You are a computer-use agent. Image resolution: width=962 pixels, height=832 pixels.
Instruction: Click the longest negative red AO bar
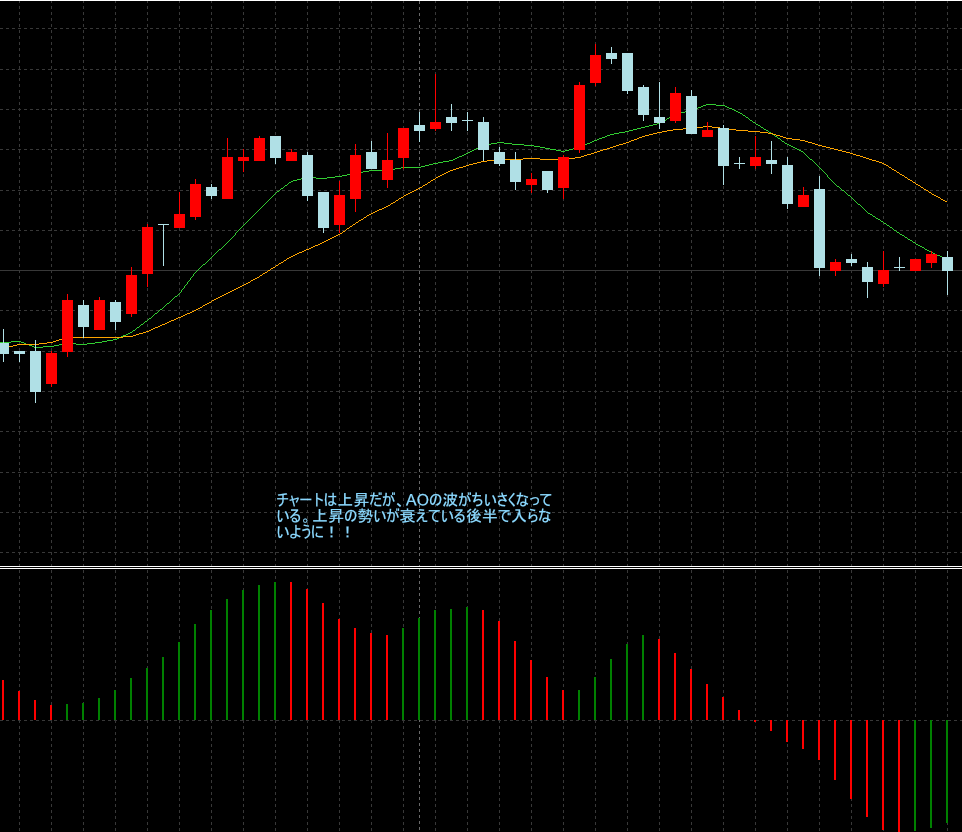click(x=898, y=775)
